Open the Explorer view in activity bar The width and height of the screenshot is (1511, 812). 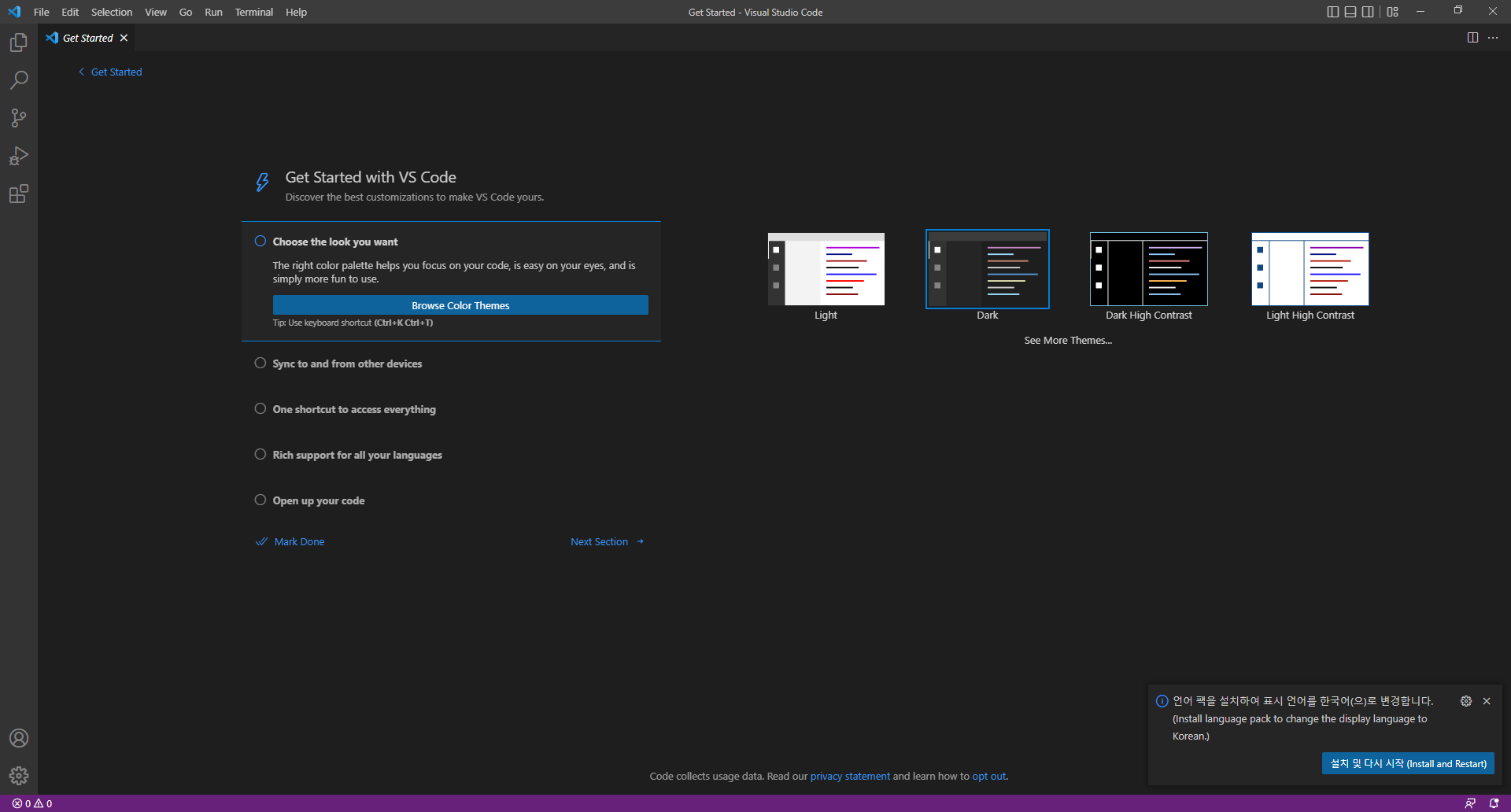pos(19,42)
